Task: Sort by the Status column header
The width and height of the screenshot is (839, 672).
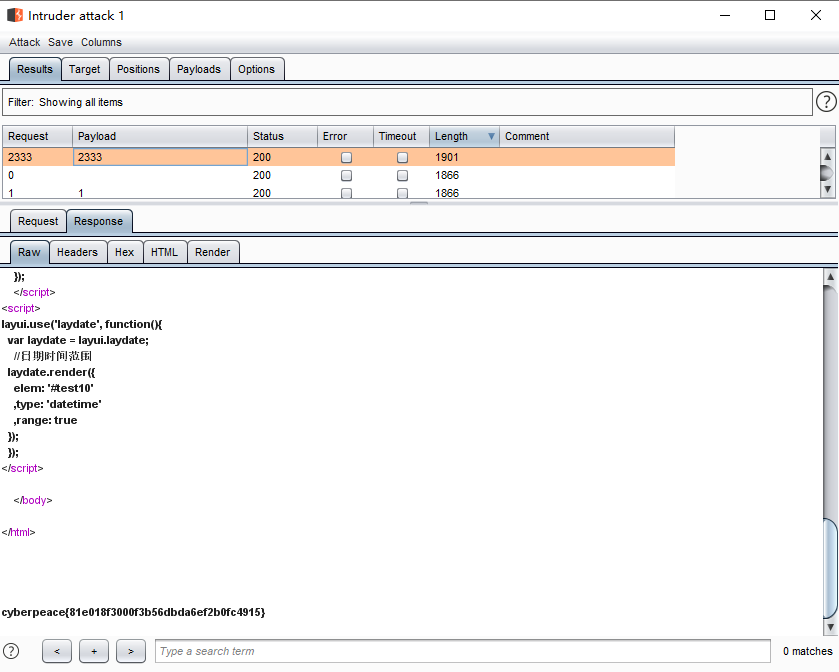Action: coord(282,136)
